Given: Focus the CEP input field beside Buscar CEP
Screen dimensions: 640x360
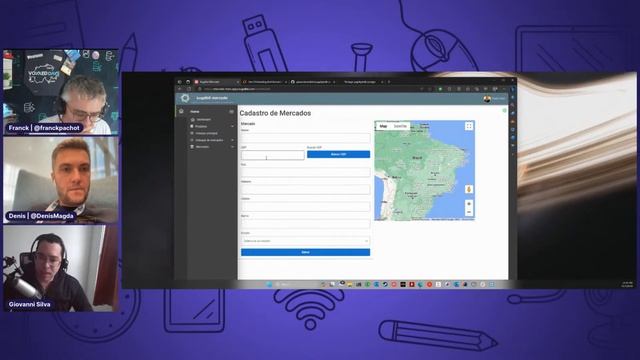Looking at the screenshot, I should pos(273,155).
